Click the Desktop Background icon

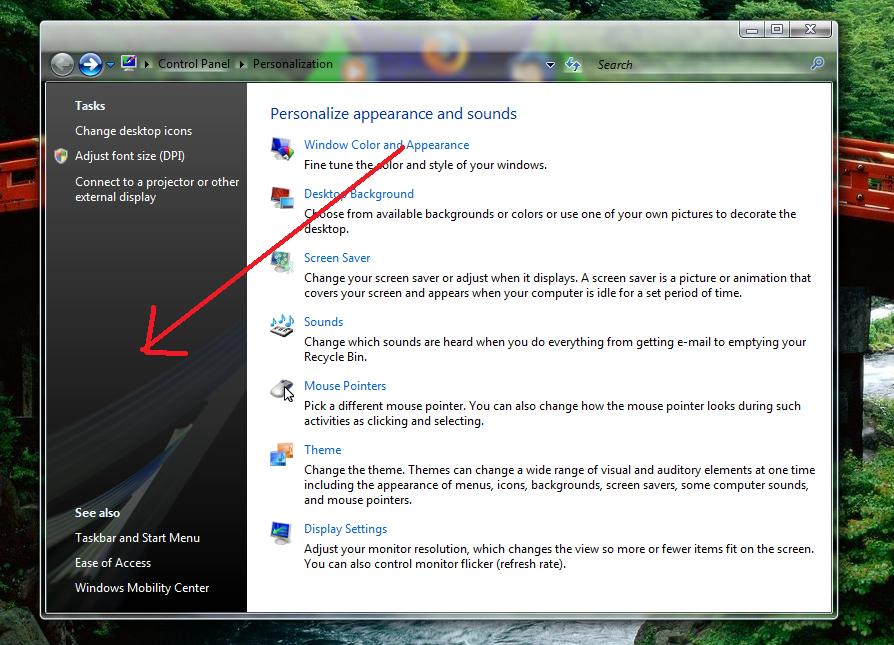coord(282,198)
